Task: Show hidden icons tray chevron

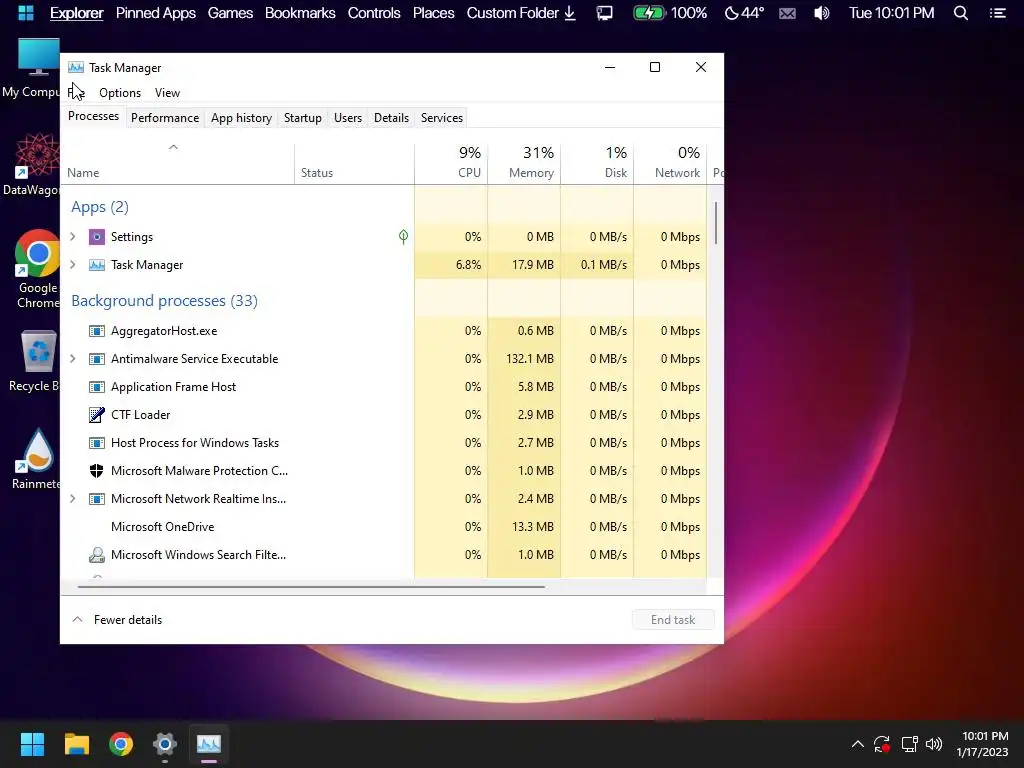Action: pos(857,744)
